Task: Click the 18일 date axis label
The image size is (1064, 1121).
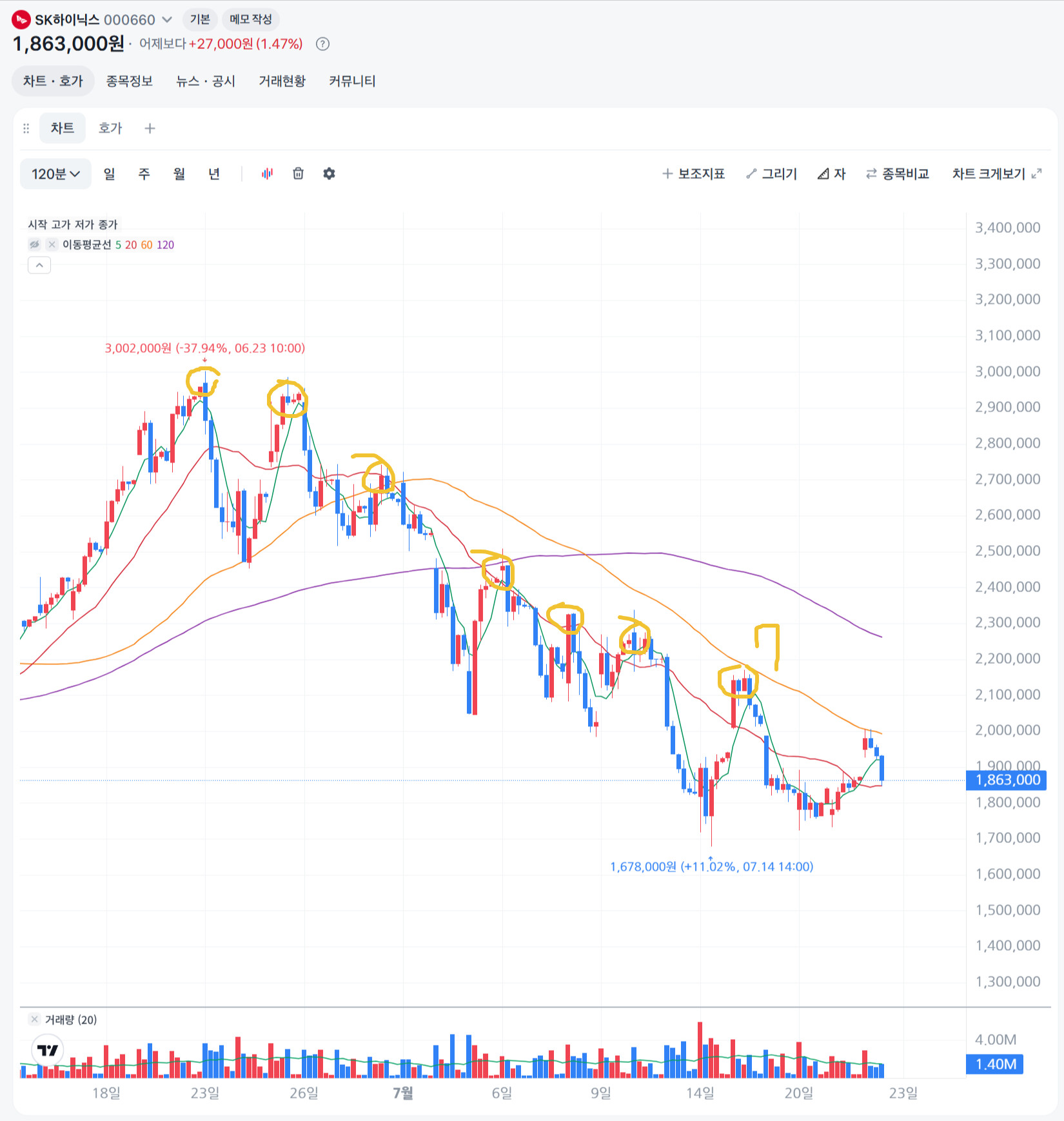Action: (x=106, y=1093)
